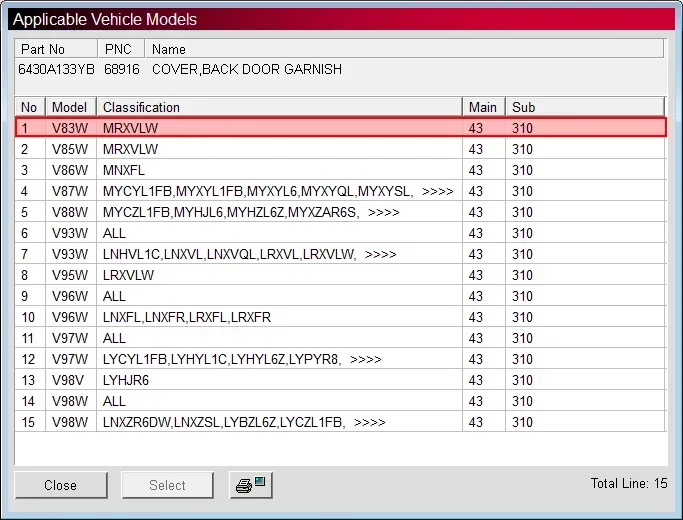683x520 pixels.
Task: Click V98W in row 14
Action: (70, 401)
